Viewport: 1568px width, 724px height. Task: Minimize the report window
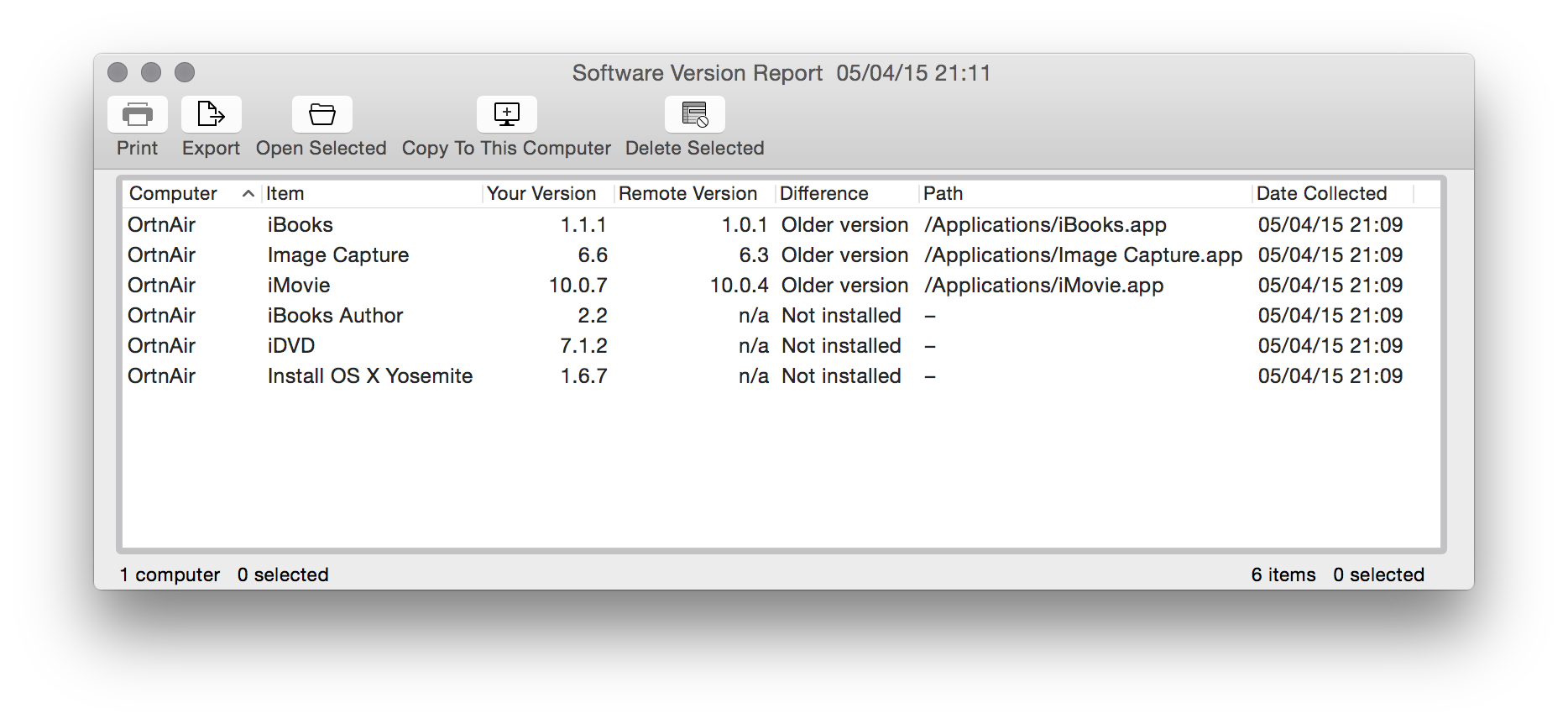(x=151, y=72)
